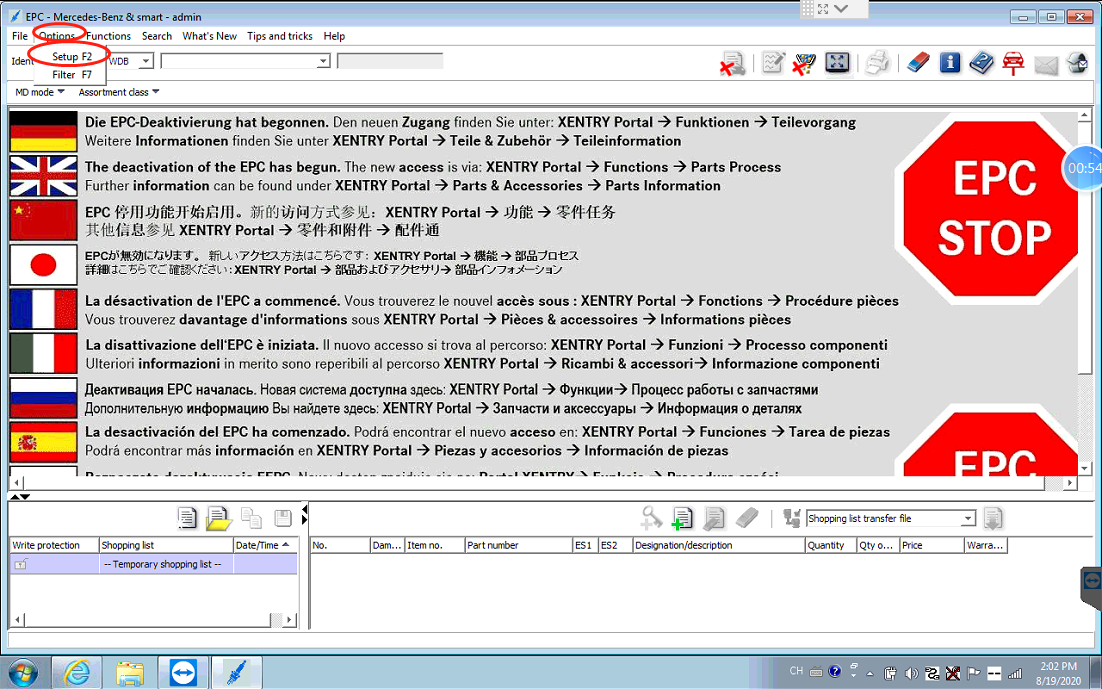Open the Assortment class dropdown
The height and width of the screenshot is (689, 1102).
click(x=119, y=92)
